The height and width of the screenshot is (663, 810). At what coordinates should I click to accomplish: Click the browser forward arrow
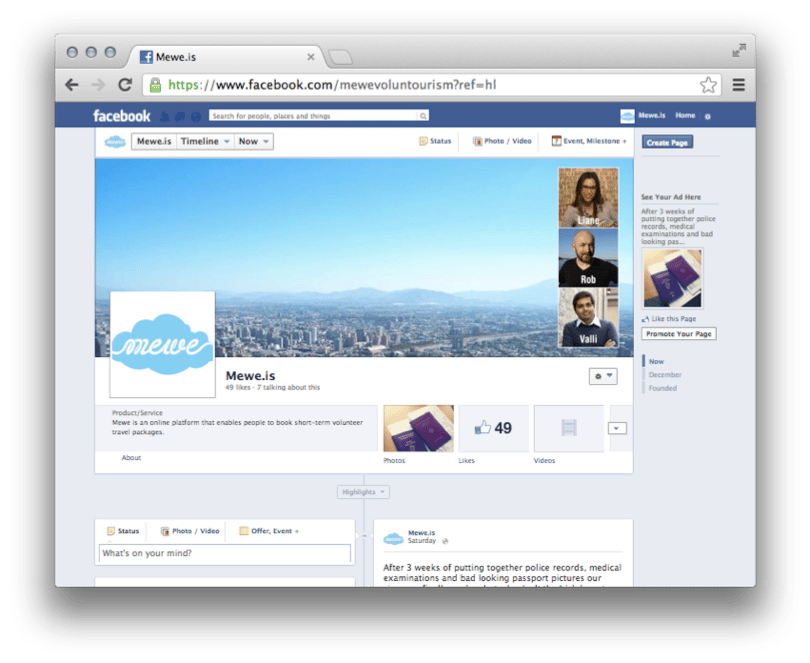[98, 85]
